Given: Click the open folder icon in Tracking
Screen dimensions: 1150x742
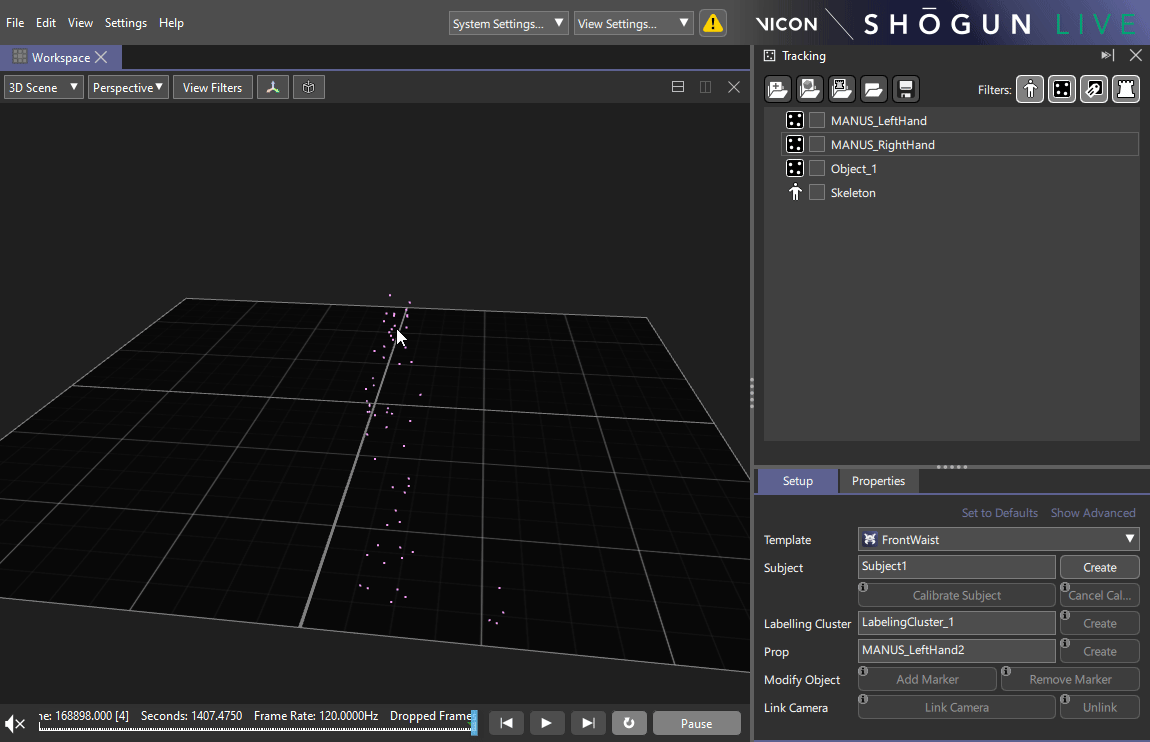Looking at the screenshot, I should tap(873, 90).
